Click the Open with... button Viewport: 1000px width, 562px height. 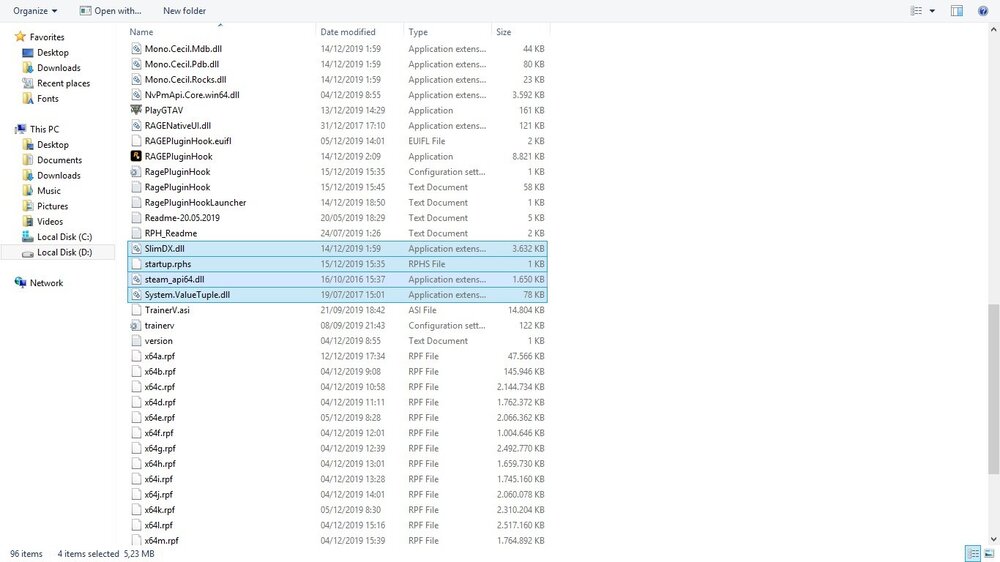pos(110,11)
